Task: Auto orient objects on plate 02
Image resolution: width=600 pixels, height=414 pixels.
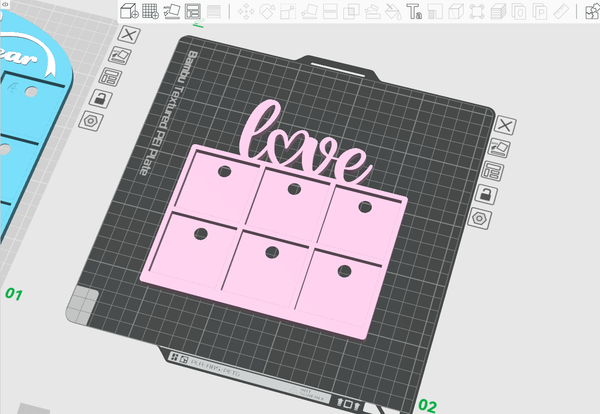Action: click(x=499, y=148)
